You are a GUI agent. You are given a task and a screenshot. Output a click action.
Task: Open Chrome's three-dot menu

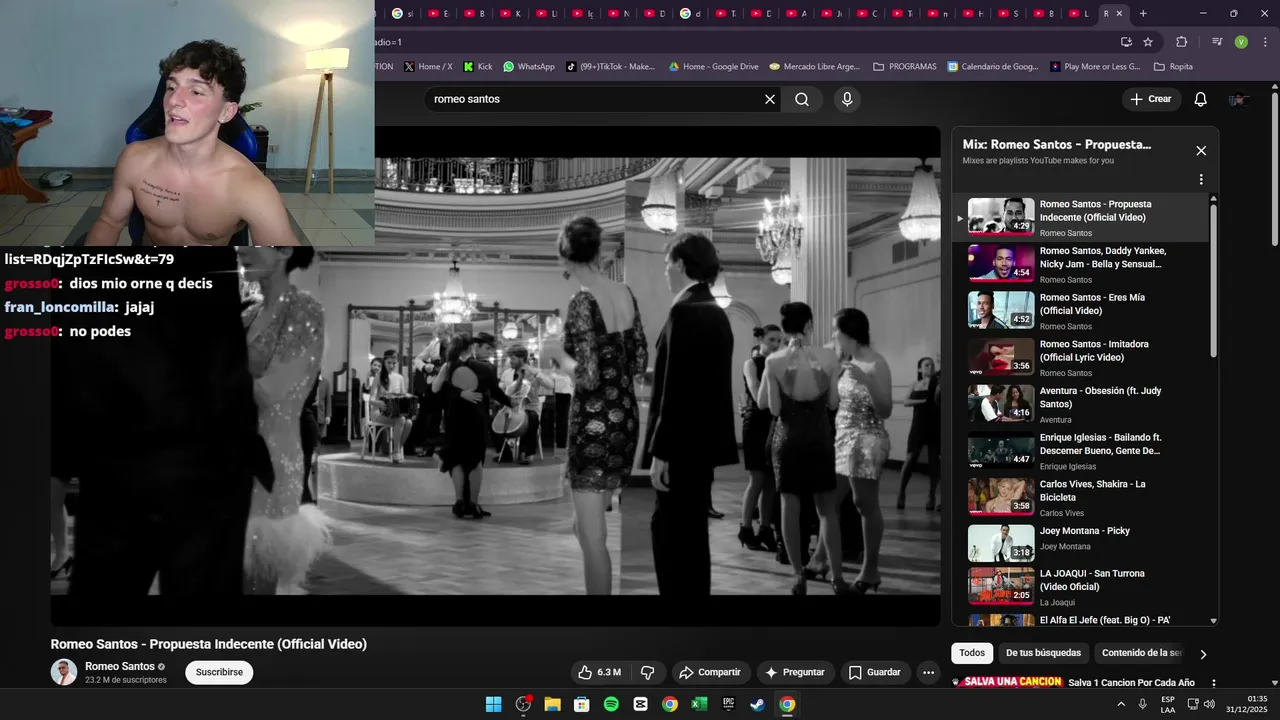pos(1264,42)
